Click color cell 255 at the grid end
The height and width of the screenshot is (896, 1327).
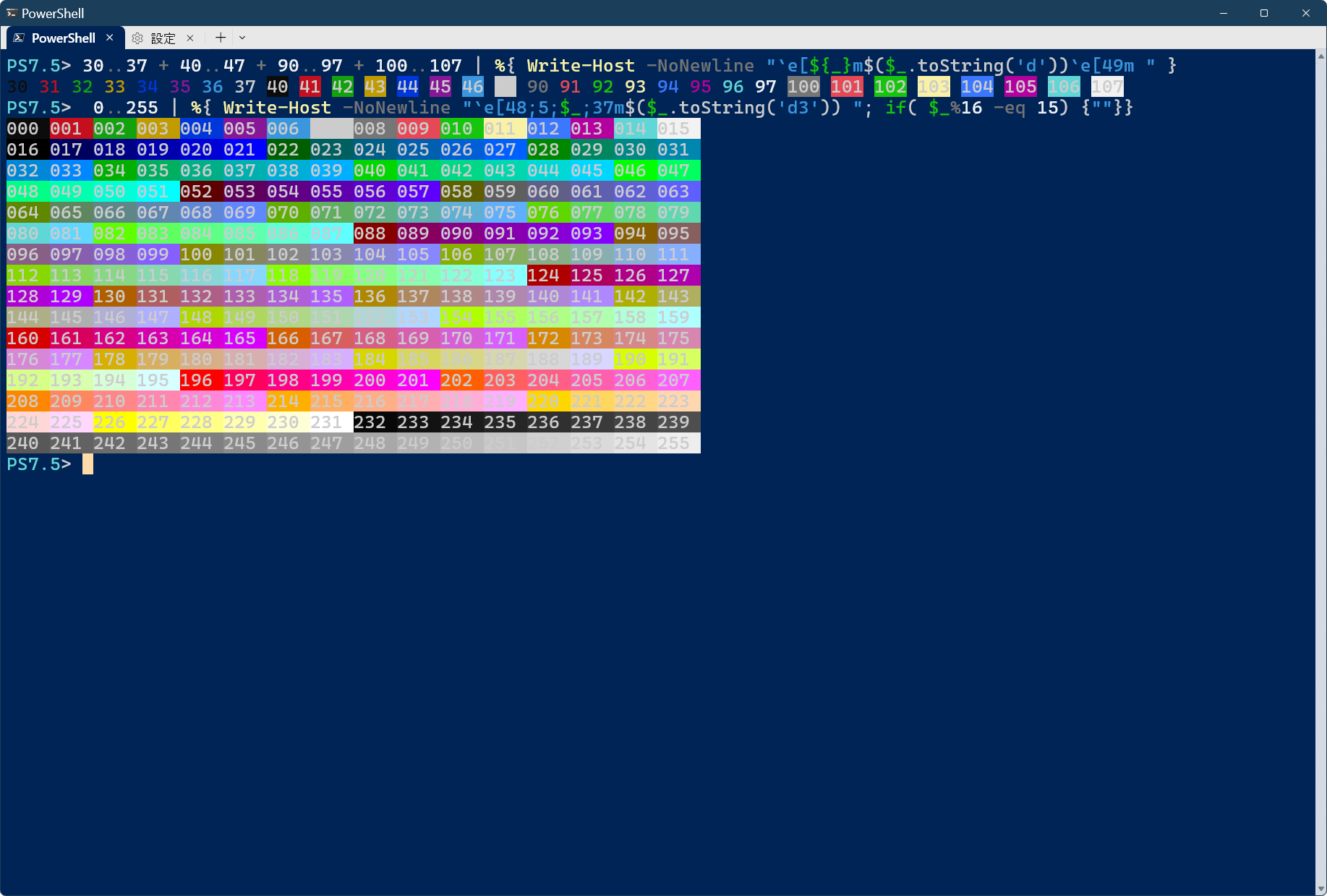point(673,443)
